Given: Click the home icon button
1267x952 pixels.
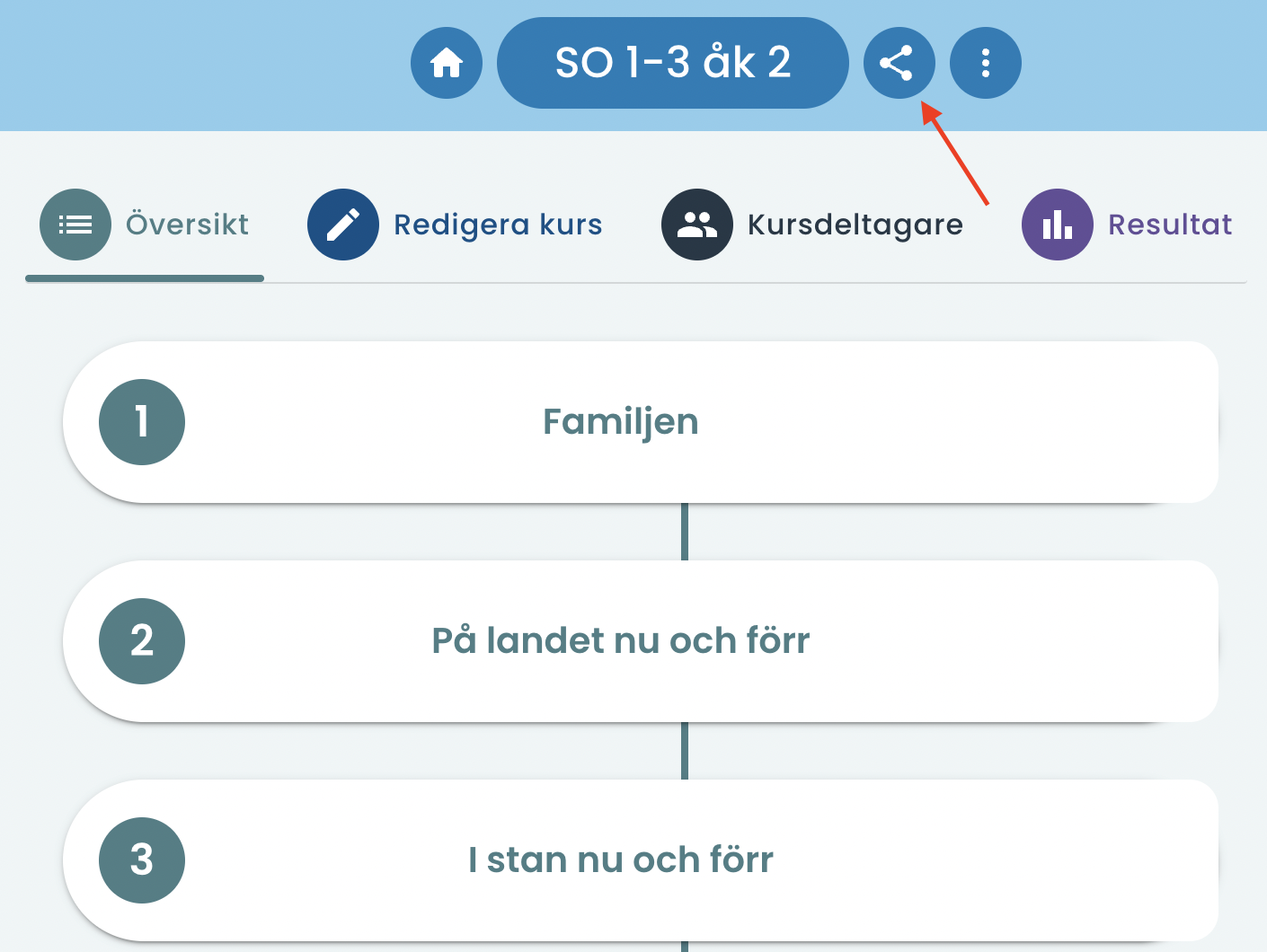Looking at the screenshot, I should coord(447,63).
